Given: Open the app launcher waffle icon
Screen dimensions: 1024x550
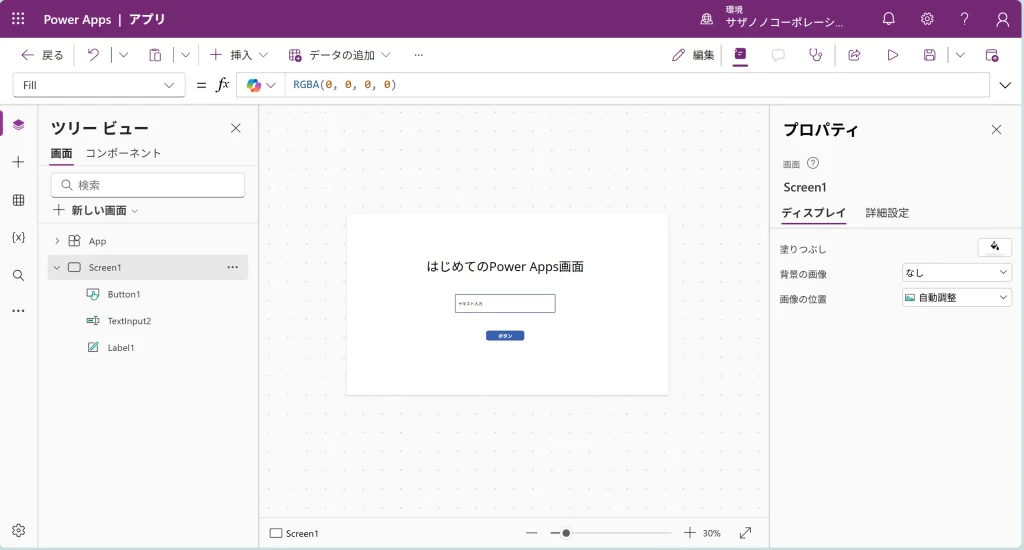Looking at the screenshot, I should pyautogui.click(x=18, y=19).
